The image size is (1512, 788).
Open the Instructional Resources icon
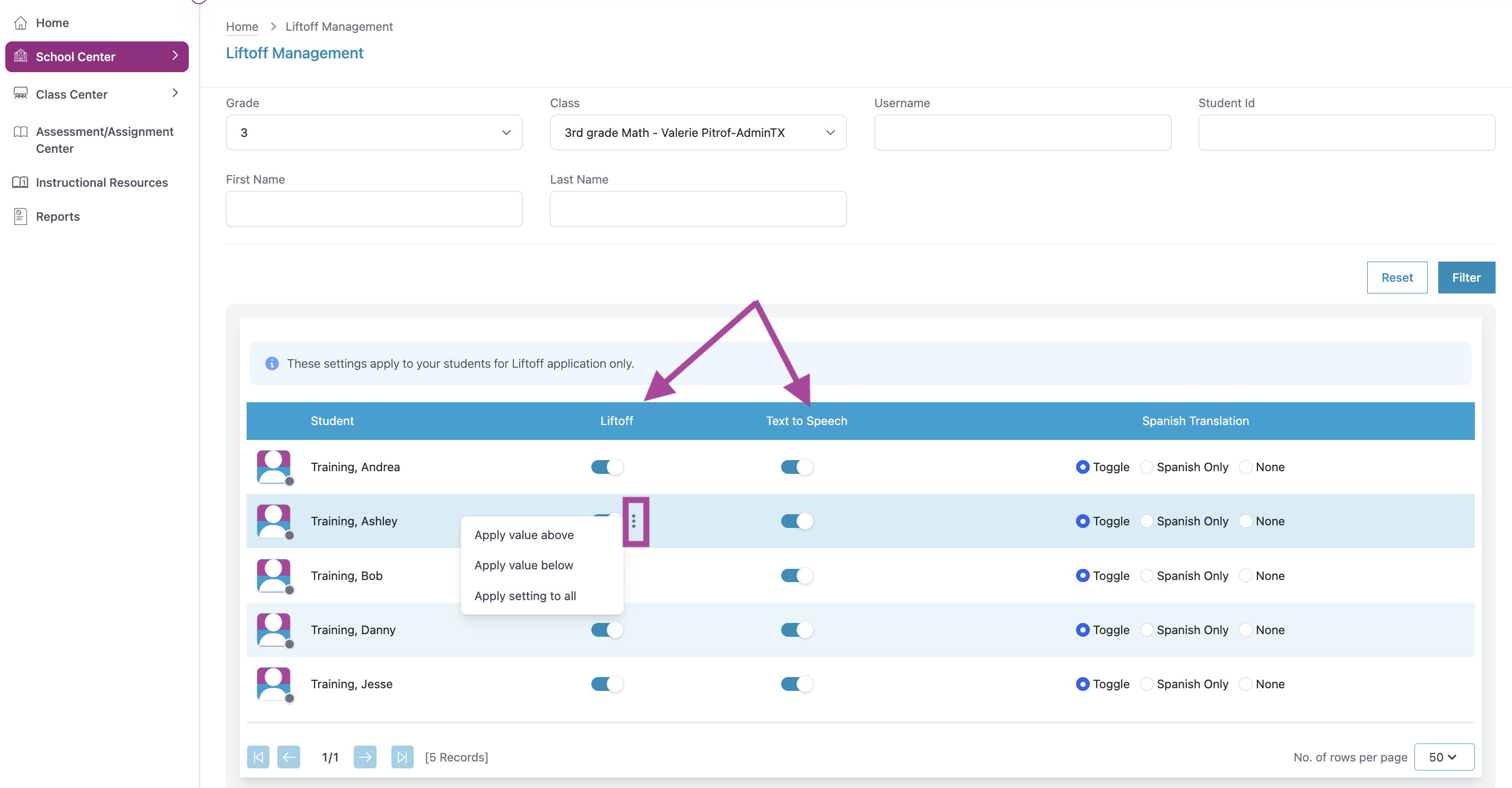pos(21,182)
